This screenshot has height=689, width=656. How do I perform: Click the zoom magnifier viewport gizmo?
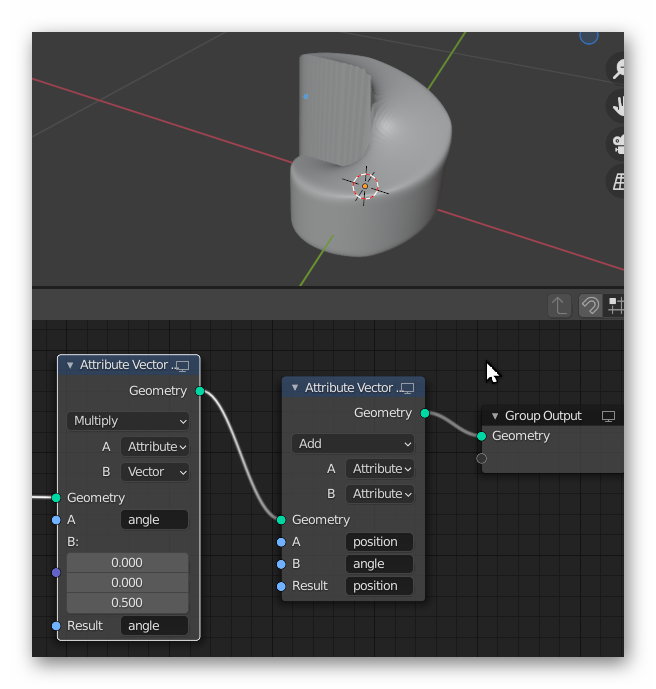tap(616, 69)
